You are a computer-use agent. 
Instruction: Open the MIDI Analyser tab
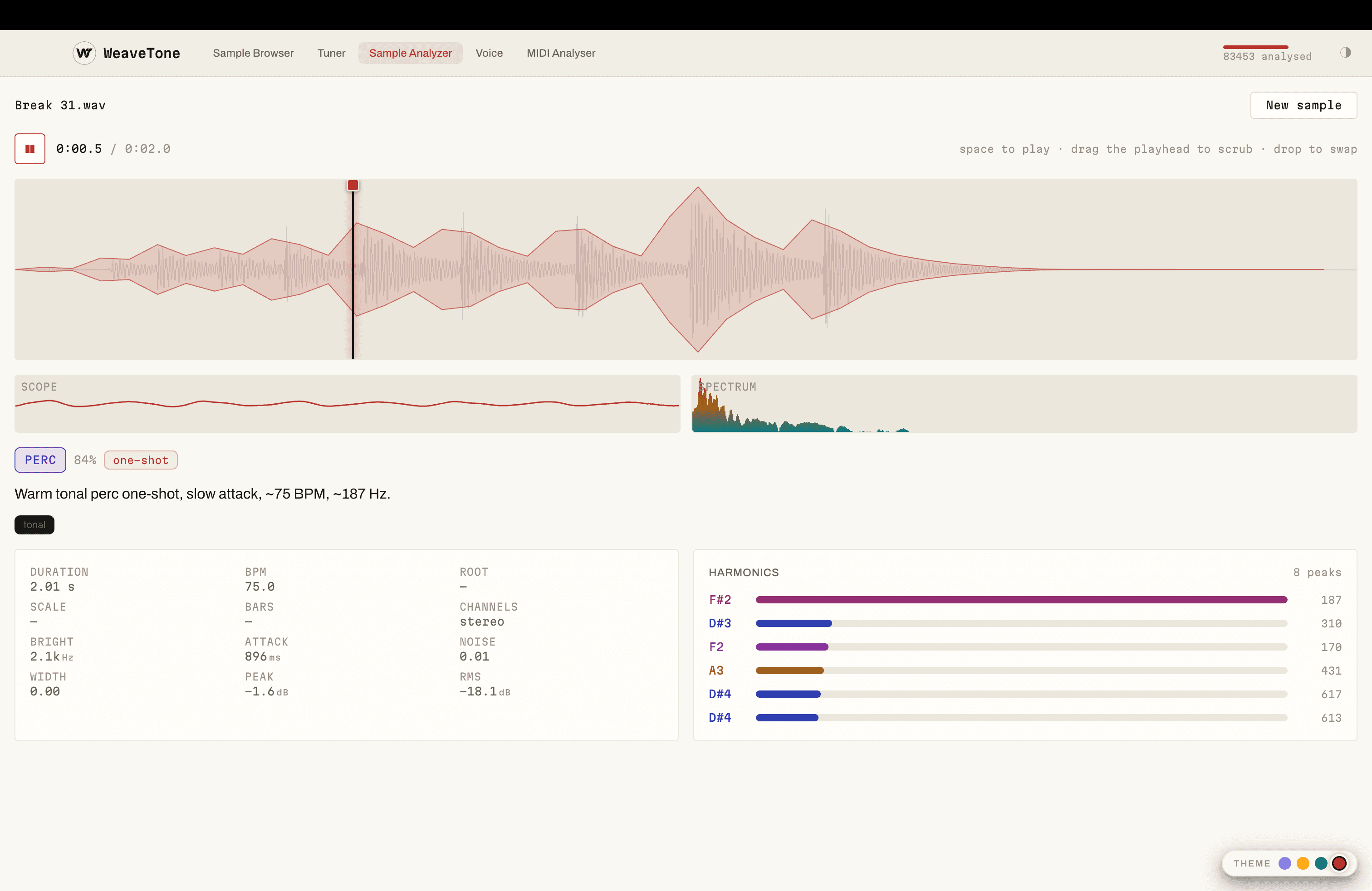coord(561,53)
